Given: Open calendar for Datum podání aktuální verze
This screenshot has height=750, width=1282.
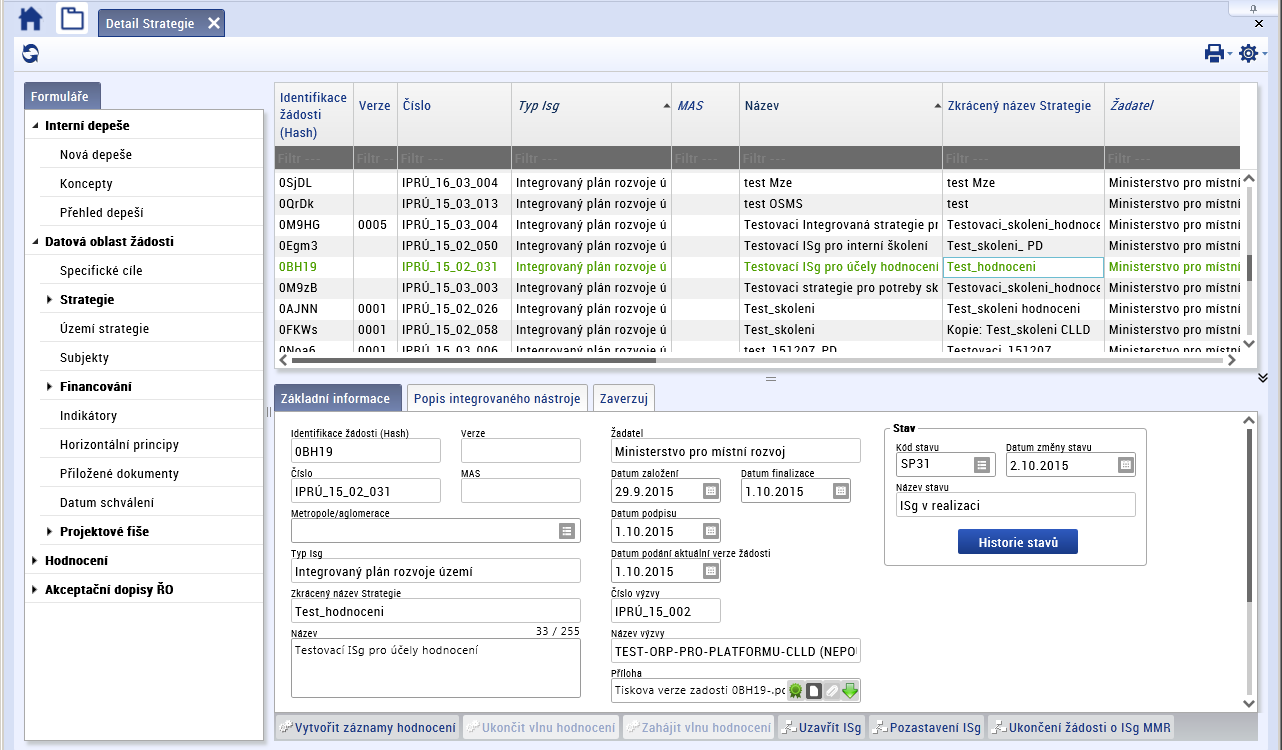Looking at the screenshot, I should pyautogui.click(x=710, y=572).
